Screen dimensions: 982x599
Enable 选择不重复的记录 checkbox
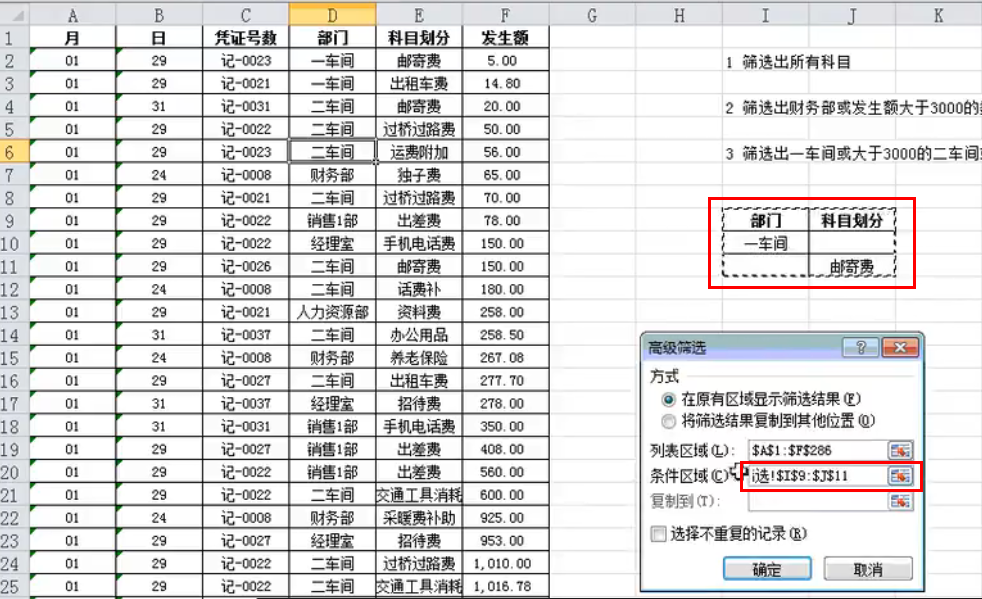click(x=658, y=534)
